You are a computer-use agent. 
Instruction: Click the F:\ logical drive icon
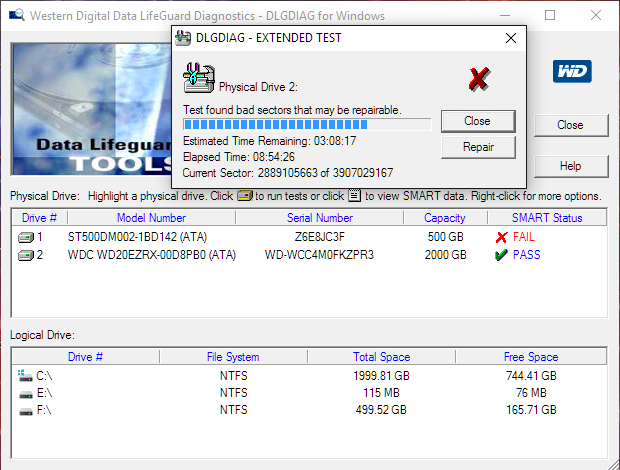click(26, 411)
